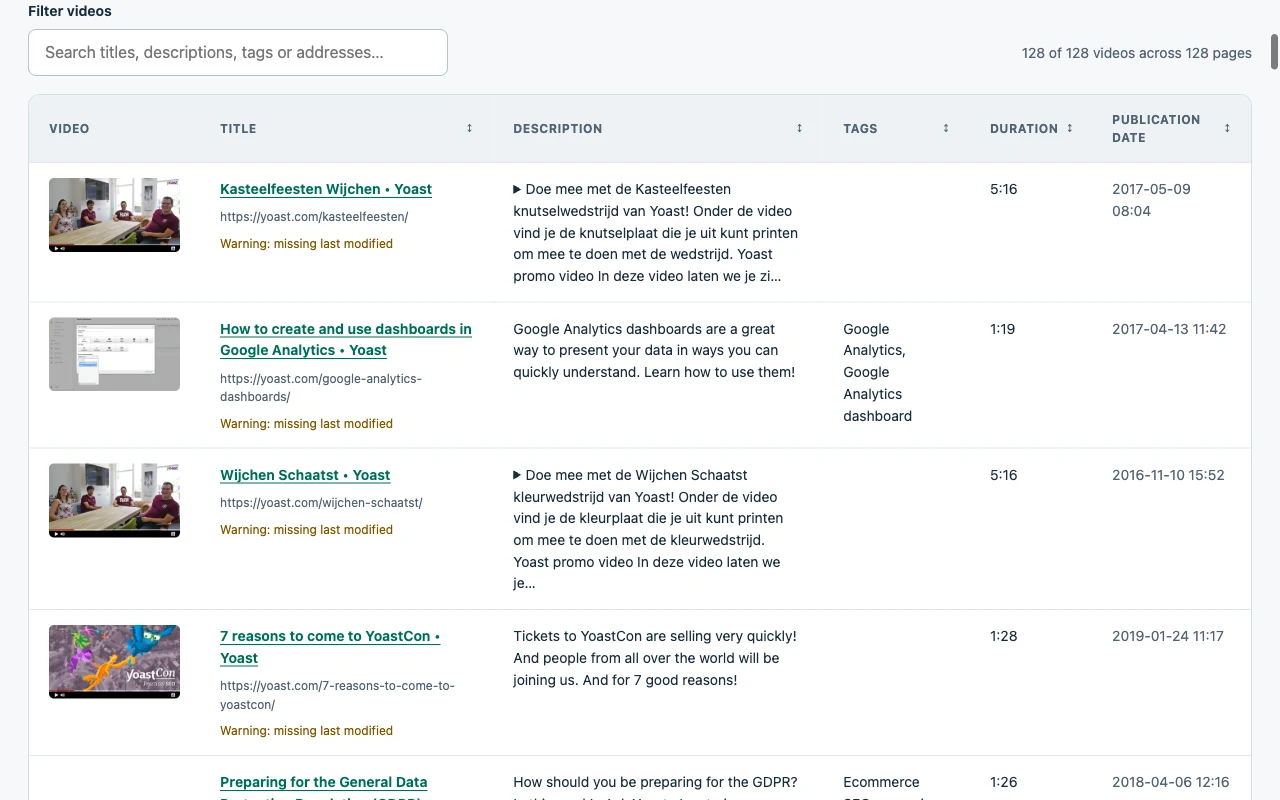Click URL https://yoast.com/wijchen-schaatst/
This screenshot has height=800, width=1280.
click(321, 503)
